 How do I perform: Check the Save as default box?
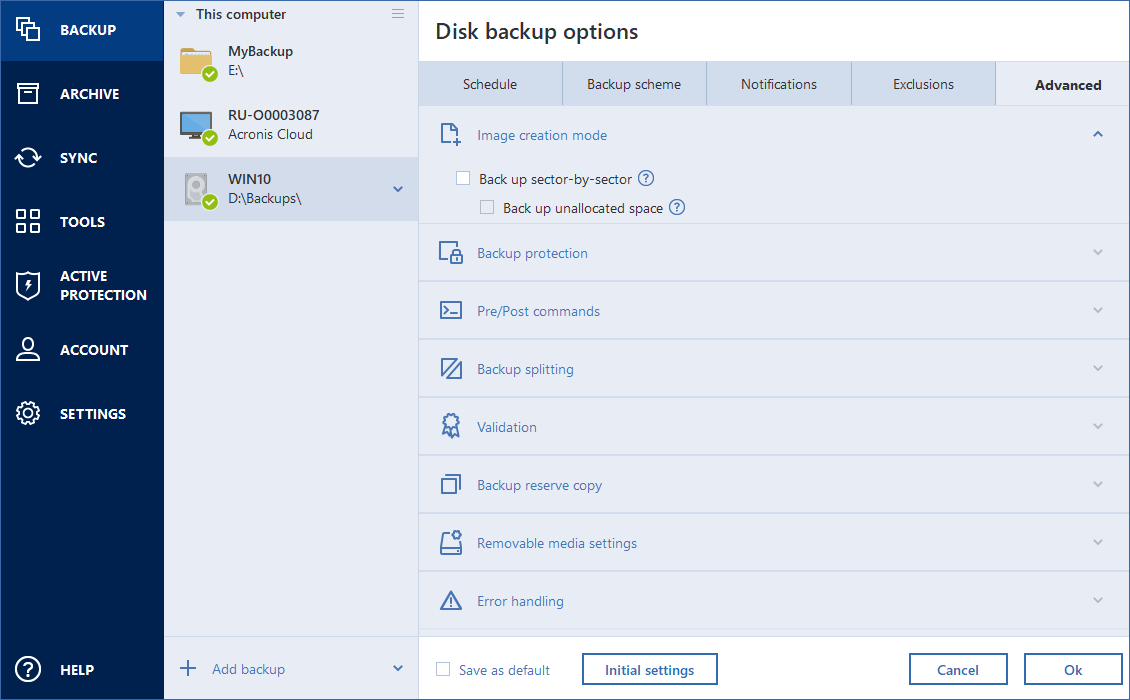[x=443, y=669]
